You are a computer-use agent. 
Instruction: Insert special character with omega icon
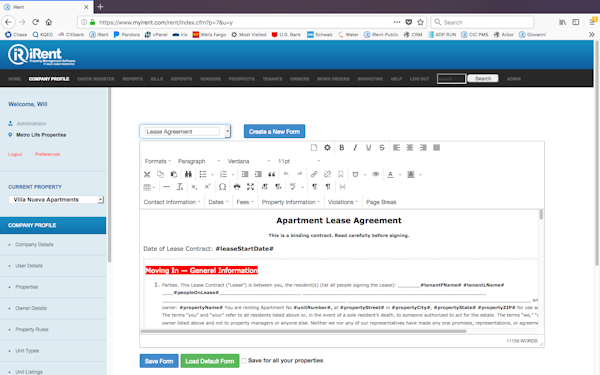click(222, 187)
